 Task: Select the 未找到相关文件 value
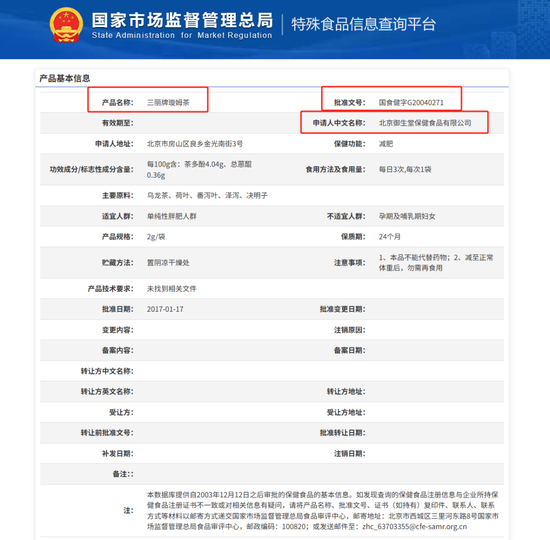(172, 289)
